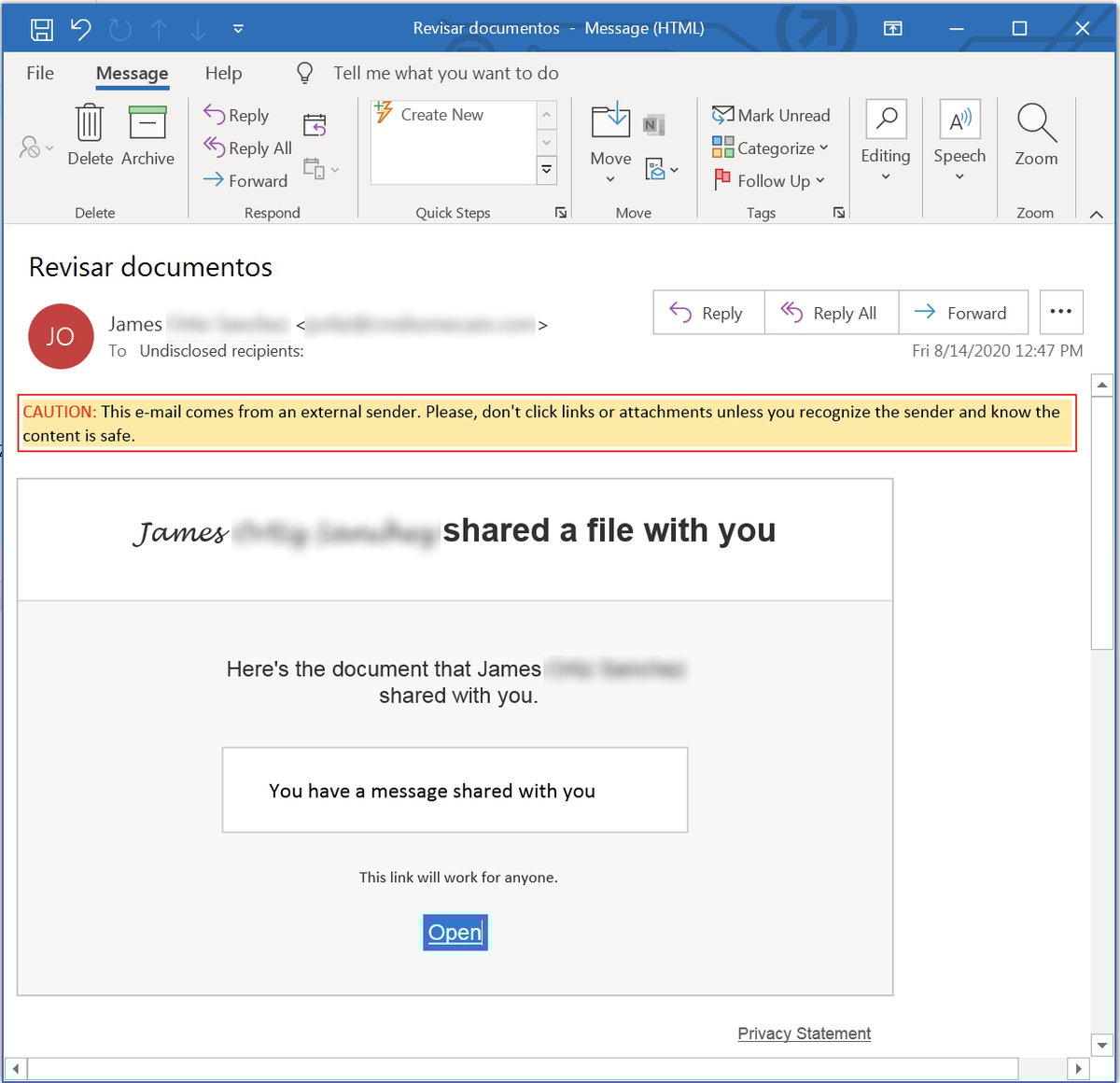Toggle Mark Unread on the message
This screenshot has width=1120, height=1083.
click(x=772, y=115)
